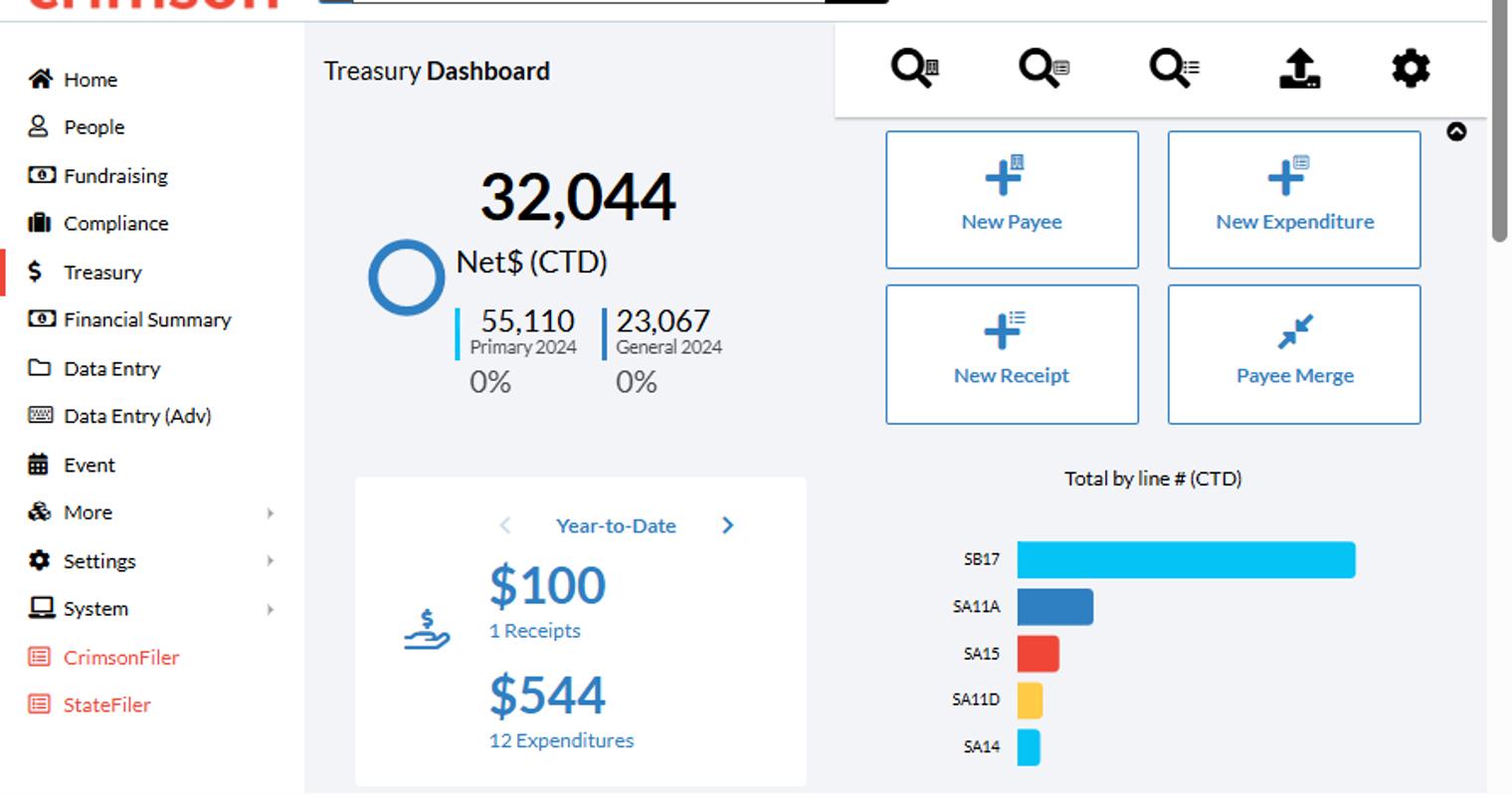This screenshot has height=794, width=1512.
Task: Open the gear settings icon in toolbar
Action: click(1411, 69)
